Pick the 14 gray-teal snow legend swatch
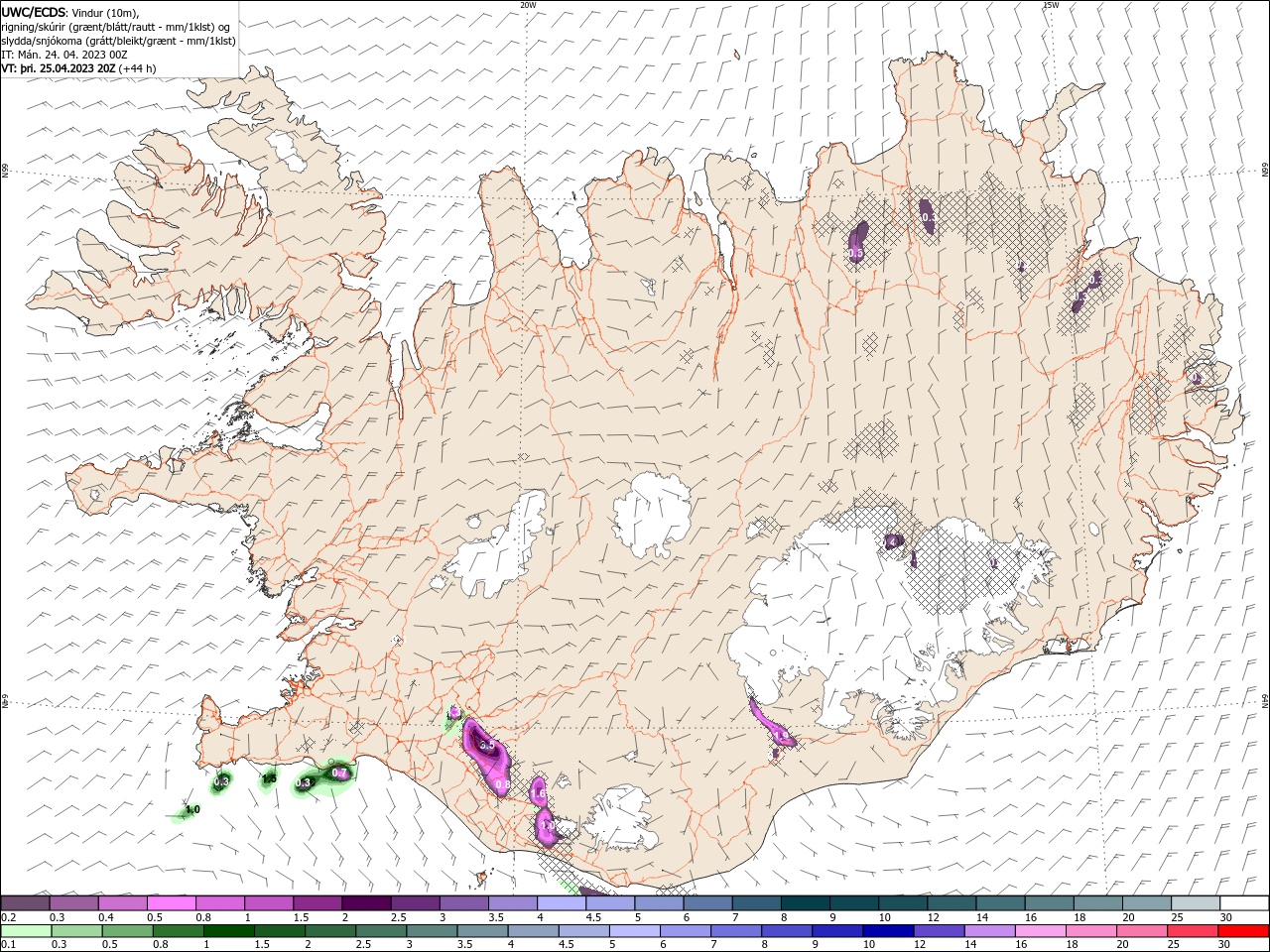 [x=1000, y=902]
